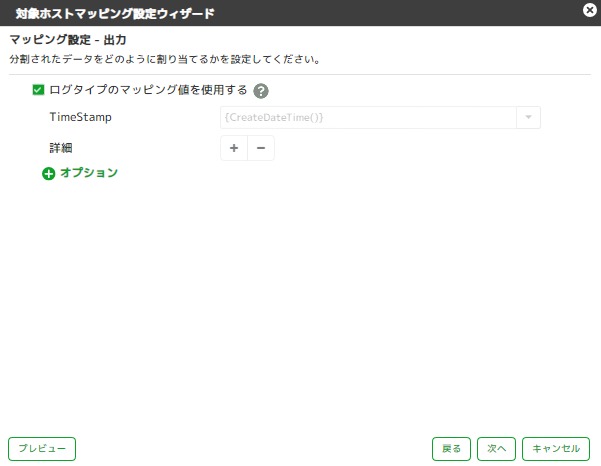The image size is (601, 466).
Task: Proceed with the 次へ button
Action: [496, 449]
